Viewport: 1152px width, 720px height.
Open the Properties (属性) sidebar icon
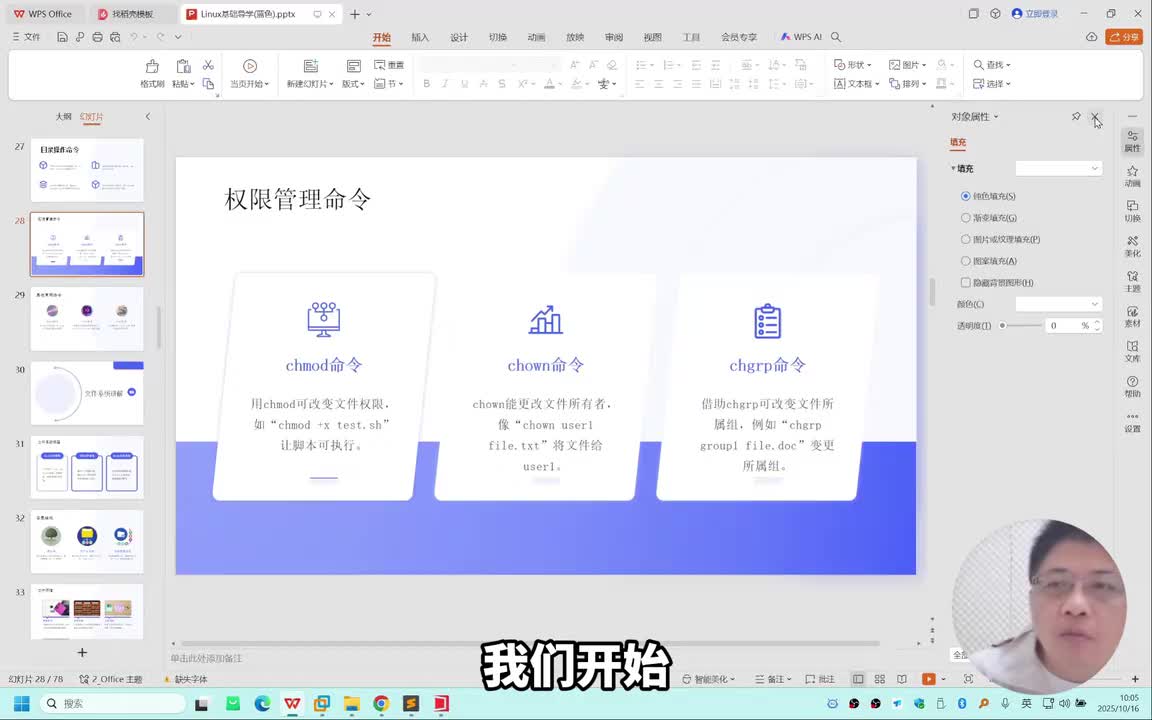pos(1132,141)
